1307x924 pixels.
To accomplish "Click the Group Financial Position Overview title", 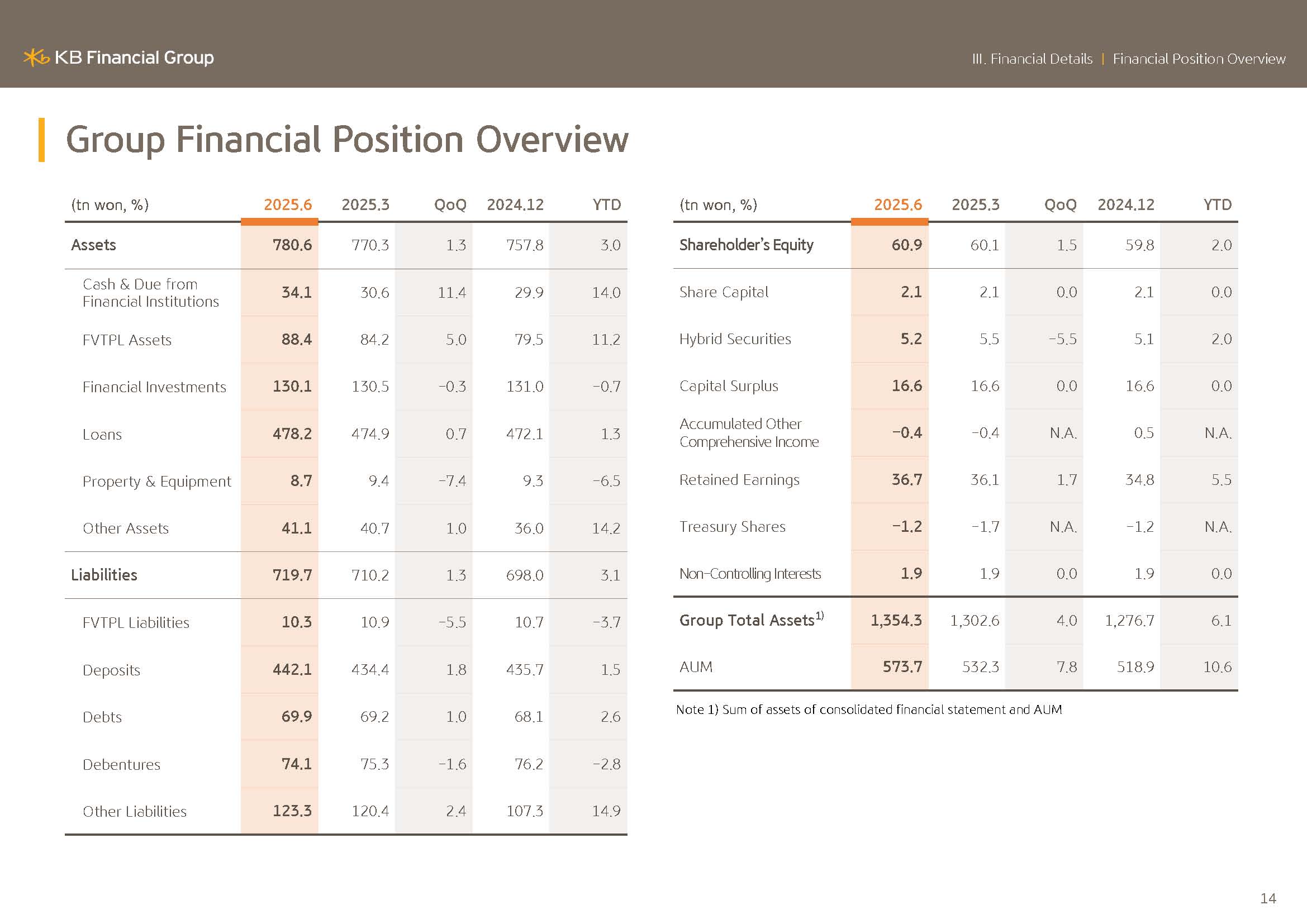I will point(346,140).
